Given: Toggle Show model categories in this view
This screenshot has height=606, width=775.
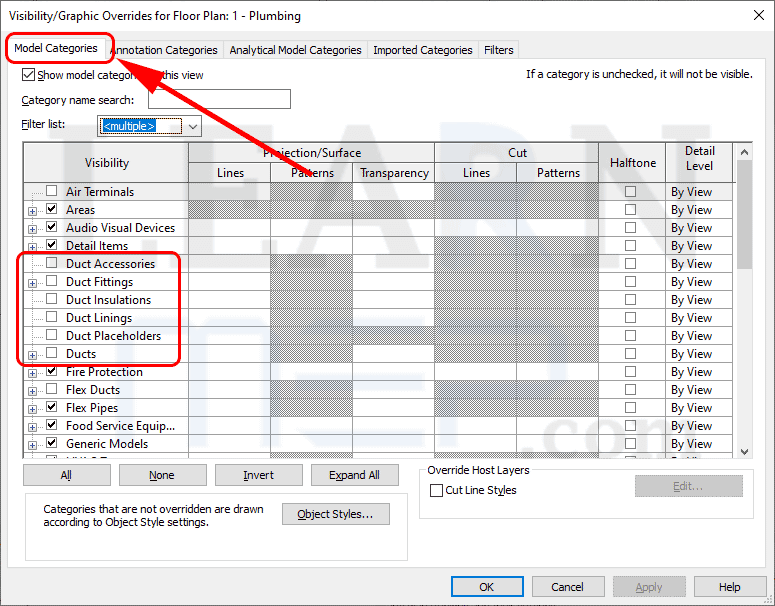Looking at the screenshot, I should 29,75.
